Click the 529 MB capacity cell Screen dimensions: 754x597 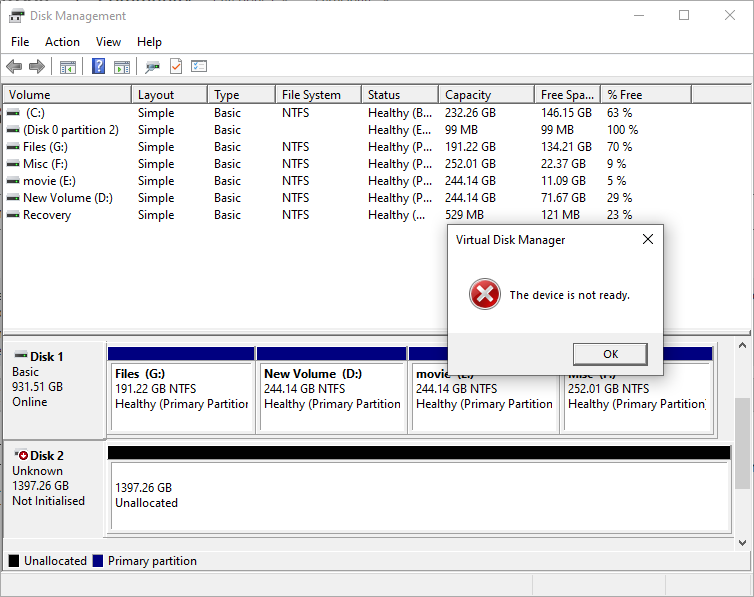pos(464,215)
